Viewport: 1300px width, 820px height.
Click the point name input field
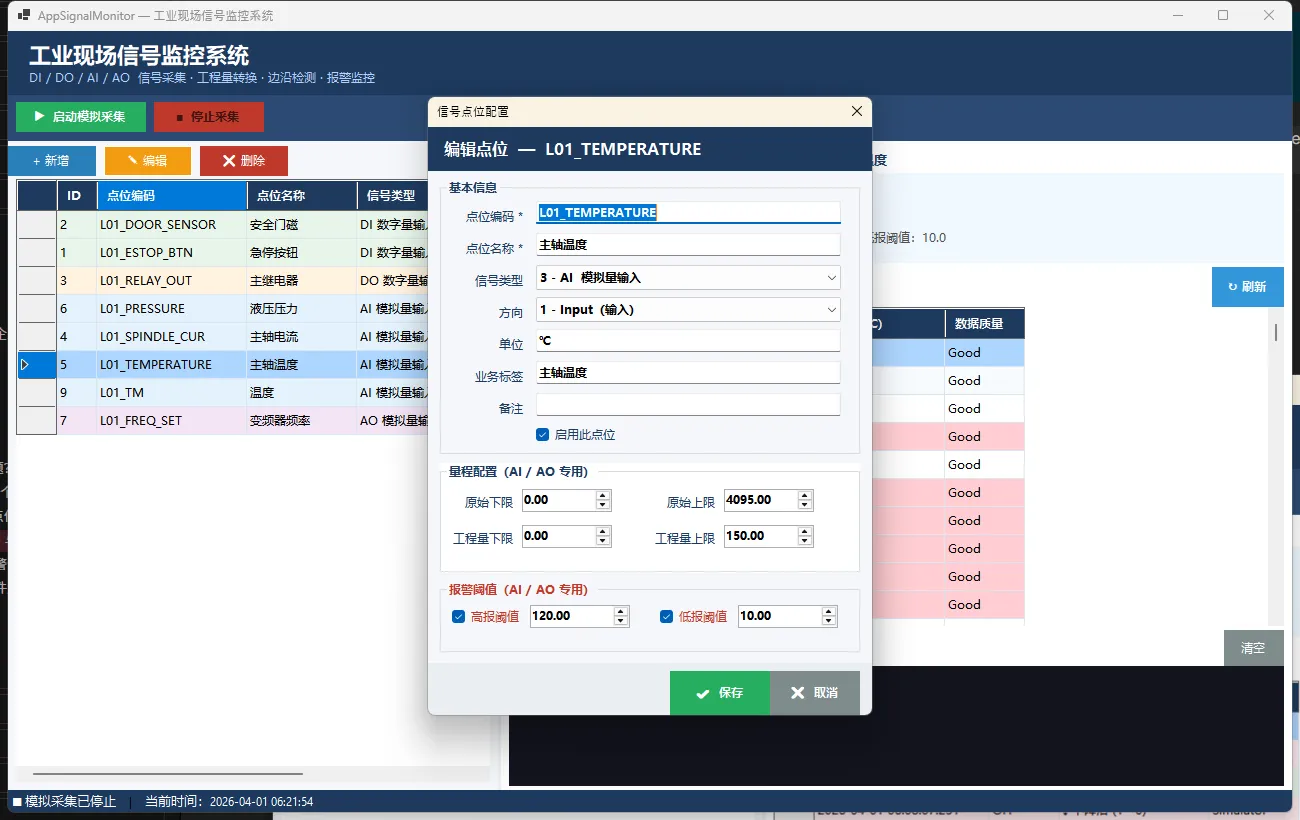[688, 246]
